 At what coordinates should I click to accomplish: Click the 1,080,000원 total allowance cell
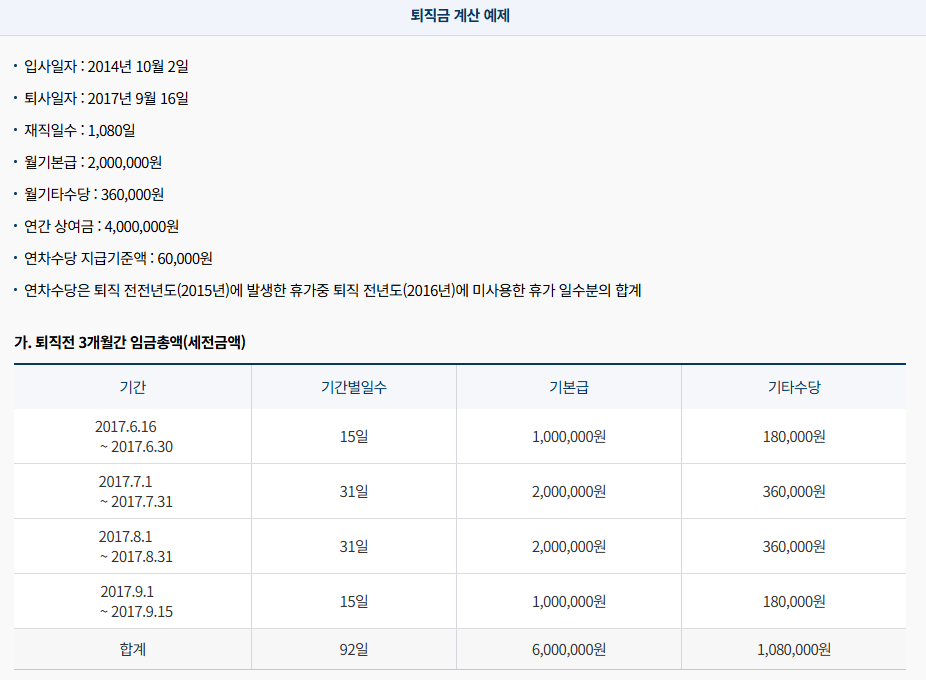(x=794, y=649)
